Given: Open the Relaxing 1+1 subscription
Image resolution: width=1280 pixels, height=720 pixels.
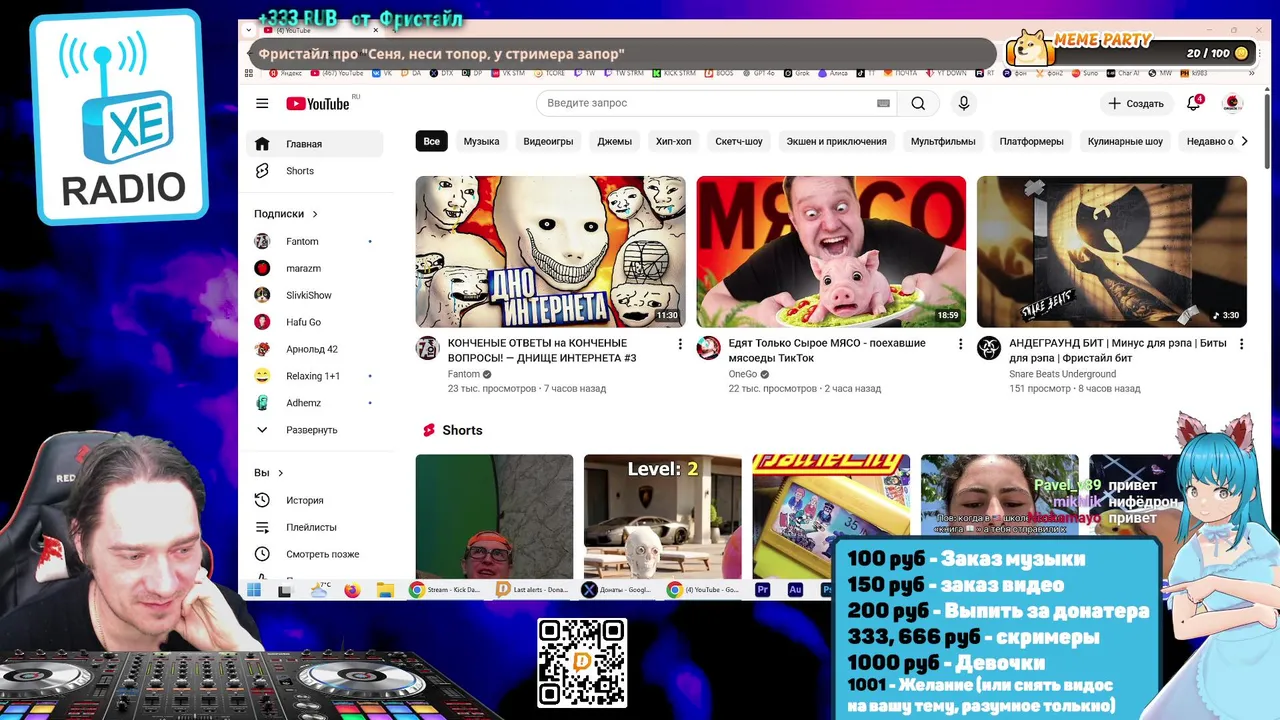Looking at the screenshot, I should [316, 376].
